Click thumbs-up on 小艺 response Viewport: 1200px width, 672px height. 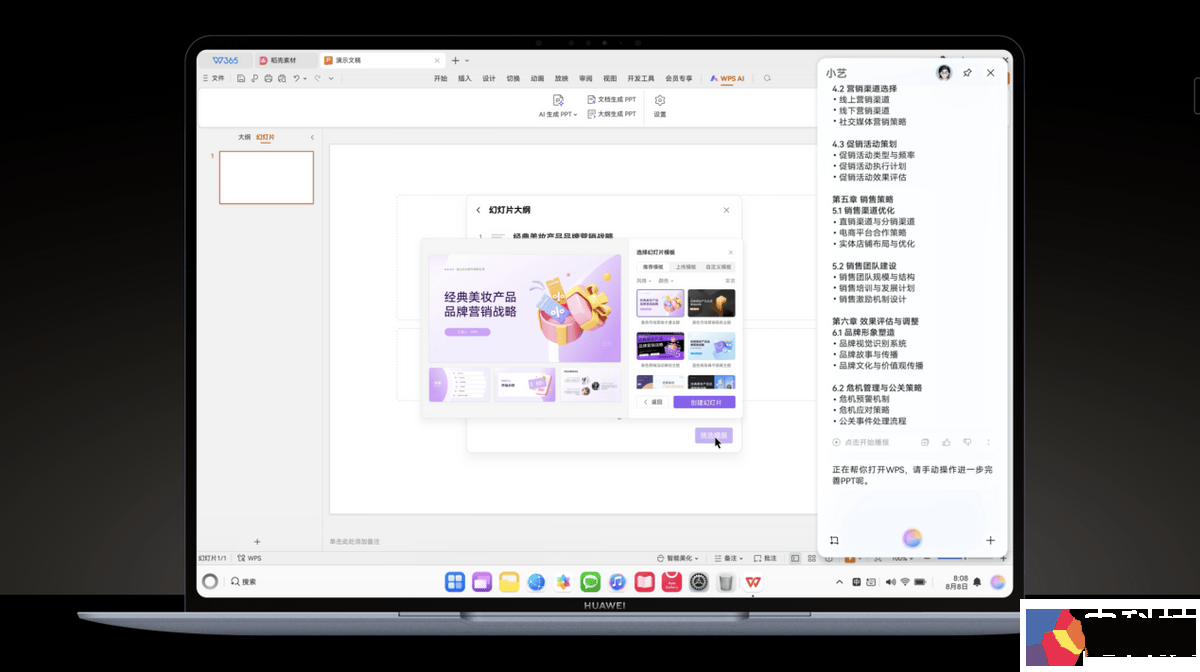pos(946,442)
